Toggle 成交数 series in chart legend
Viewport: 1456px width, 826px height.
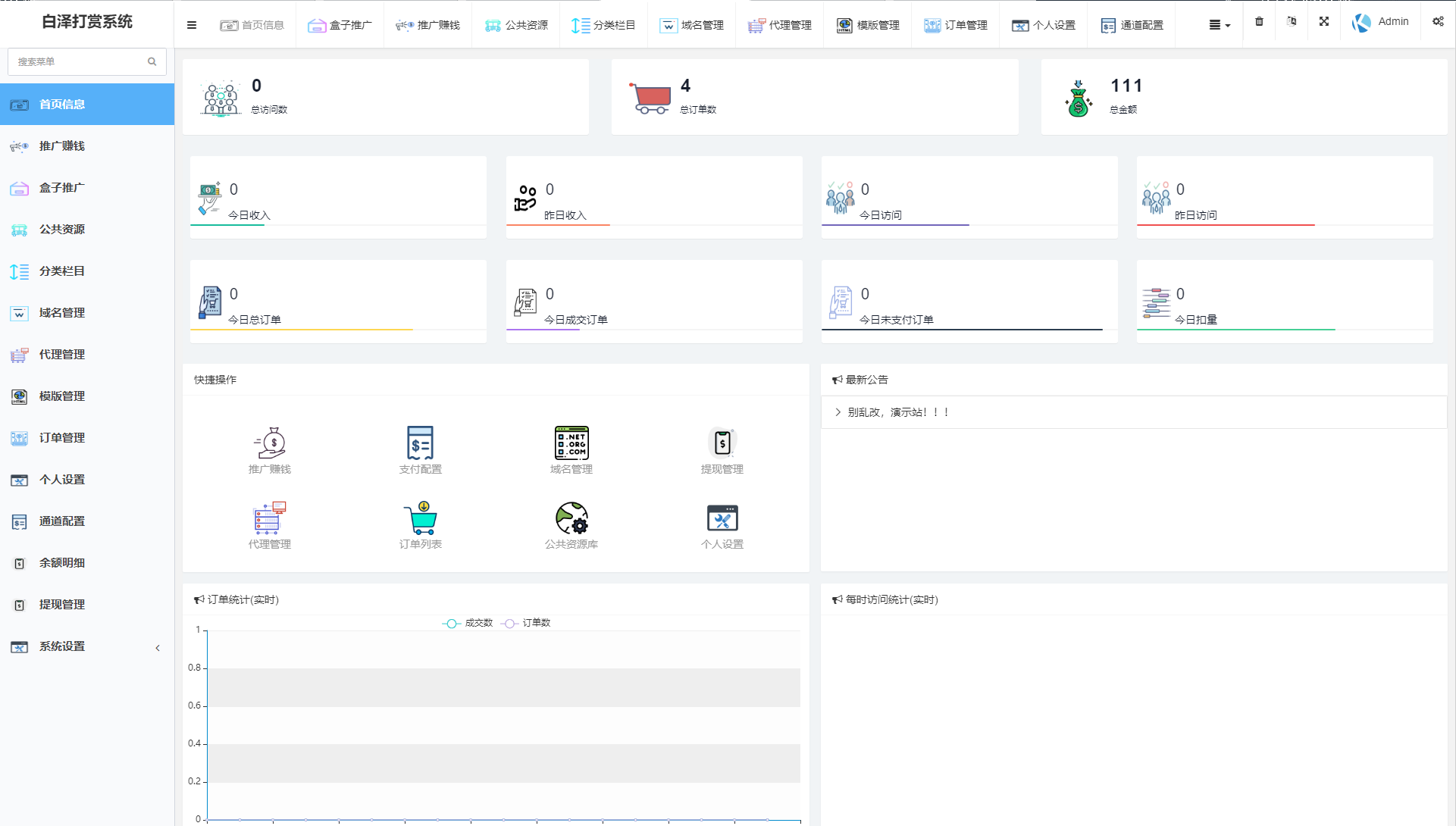click(468, 623)
